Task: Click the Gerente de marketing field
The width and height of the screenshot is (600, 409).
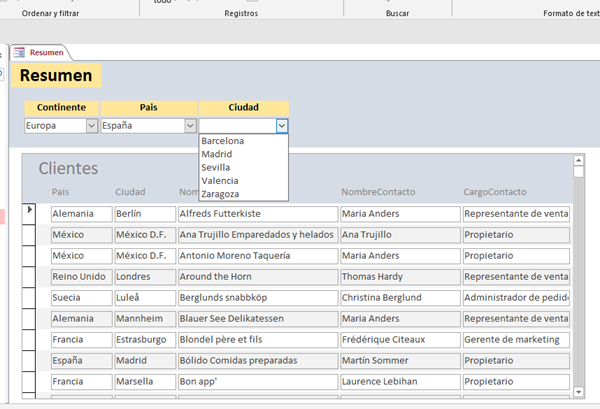Action: click(x=515, y=340)
